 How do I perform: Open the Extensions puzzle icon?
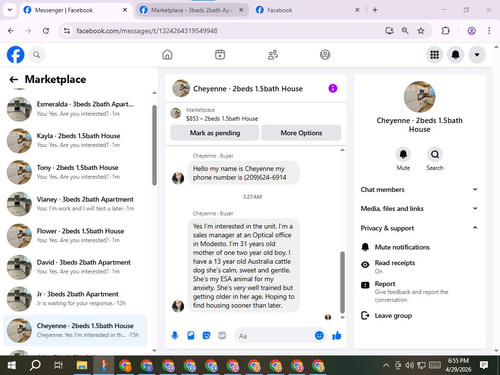point(445,31)
